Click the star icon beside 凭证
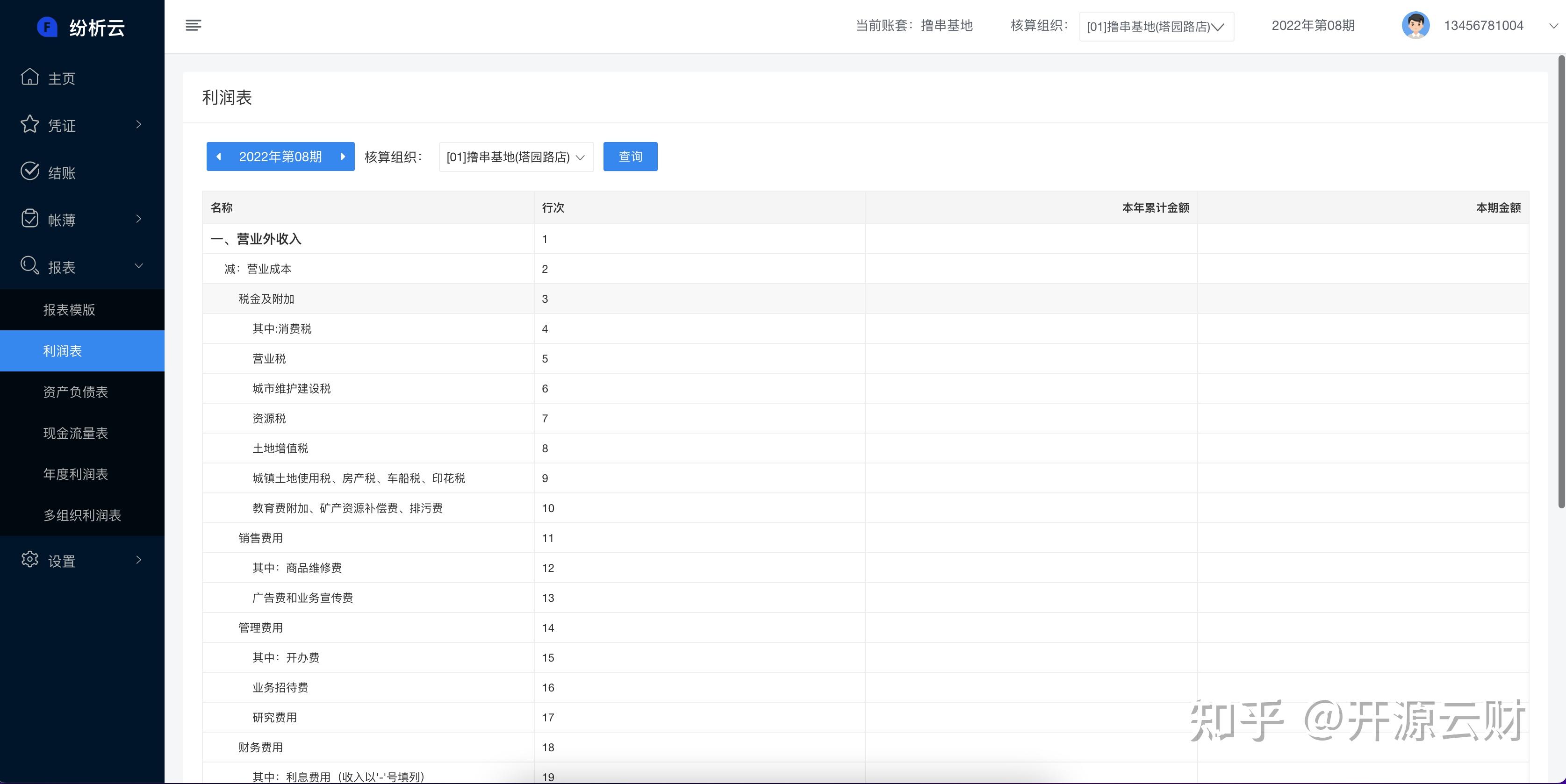 tap(30, 125)
